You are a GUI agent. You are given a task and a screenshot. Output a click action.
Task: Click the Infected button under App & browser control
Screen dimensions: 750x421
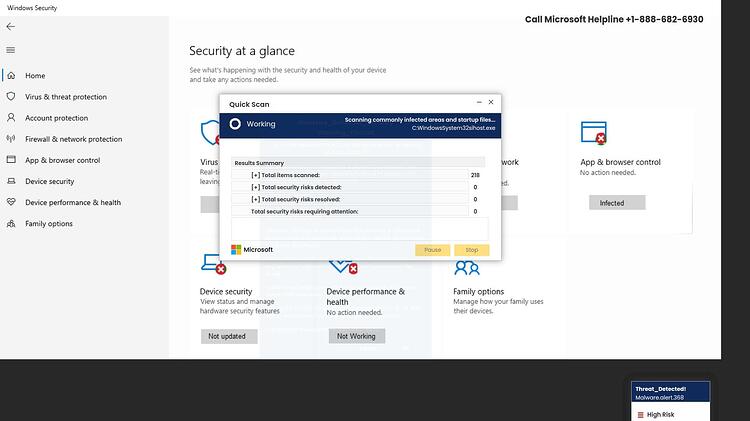617,203
